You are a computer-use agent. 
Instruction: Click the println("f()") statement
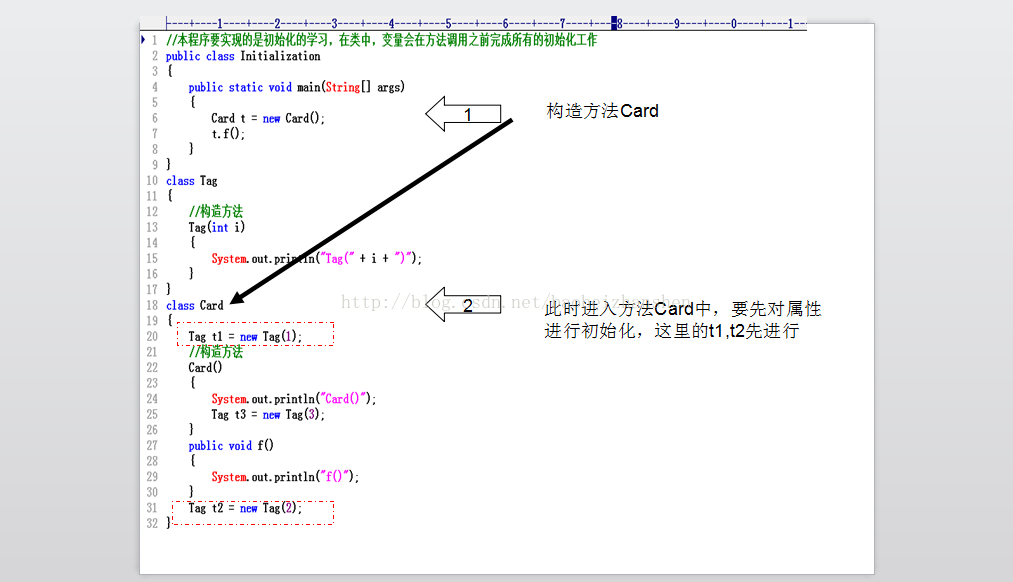(285, 477)
